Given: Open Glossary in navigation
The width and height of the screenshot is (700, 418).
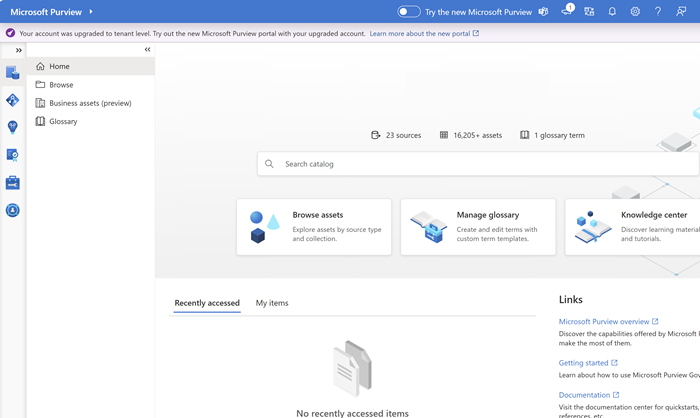Looking at the screenshot, I should point(91,121).
